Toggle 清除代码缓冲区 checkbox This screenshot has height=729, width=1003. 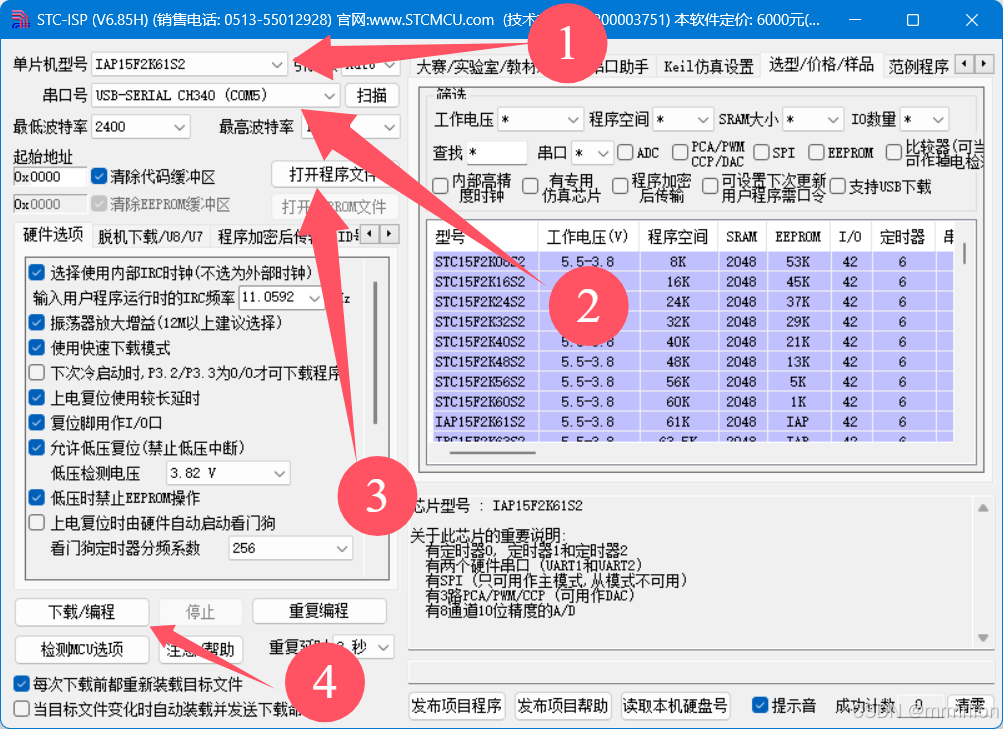pyautogui.click(x=99, y=176)
